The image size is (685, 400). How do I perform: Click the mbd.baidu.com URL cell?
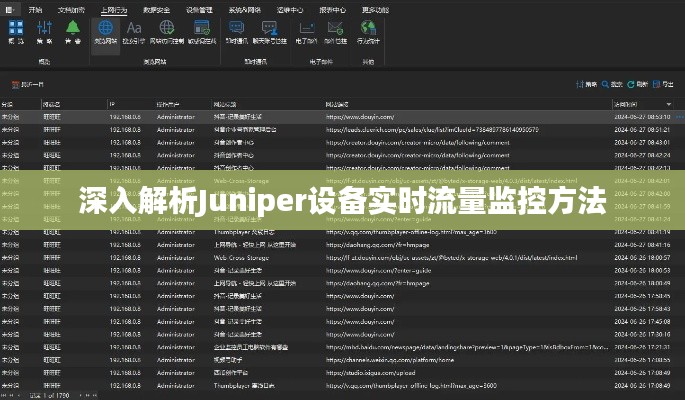click(x=467, y=347)
